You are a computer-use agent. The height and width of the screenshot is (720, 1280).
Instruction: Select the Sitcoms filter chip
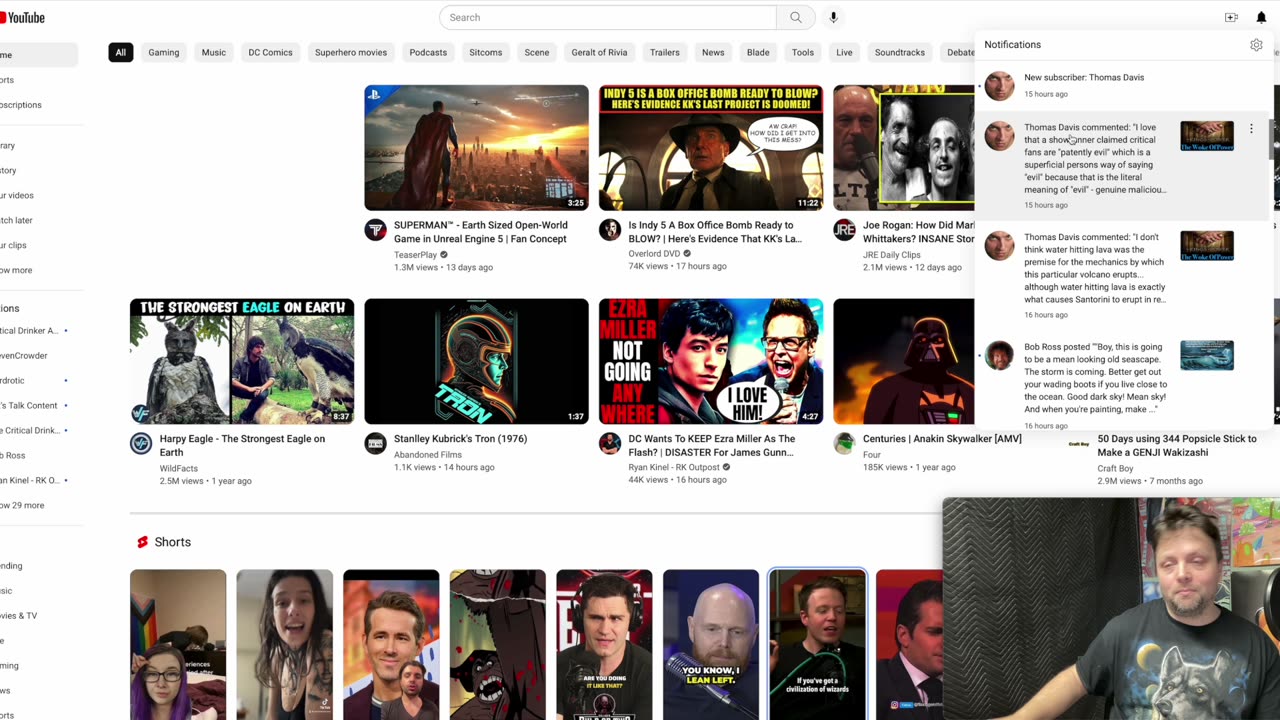tap(486, 52)
